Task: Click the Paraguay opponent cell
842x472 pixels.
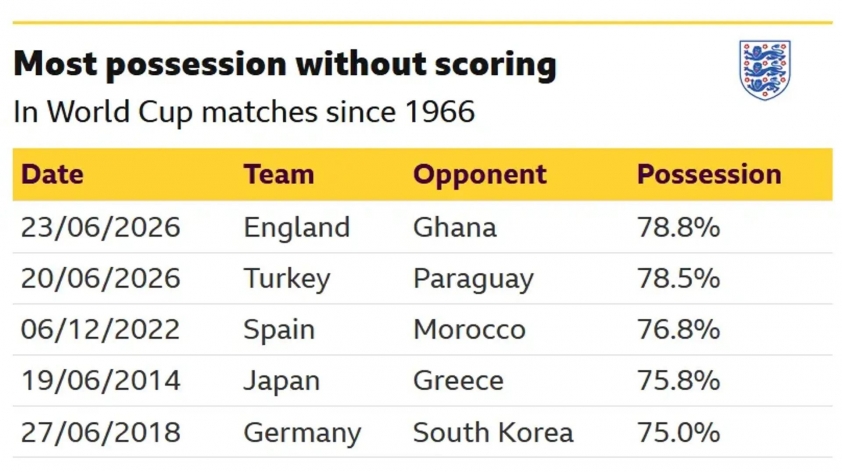Action: point(473,279)
